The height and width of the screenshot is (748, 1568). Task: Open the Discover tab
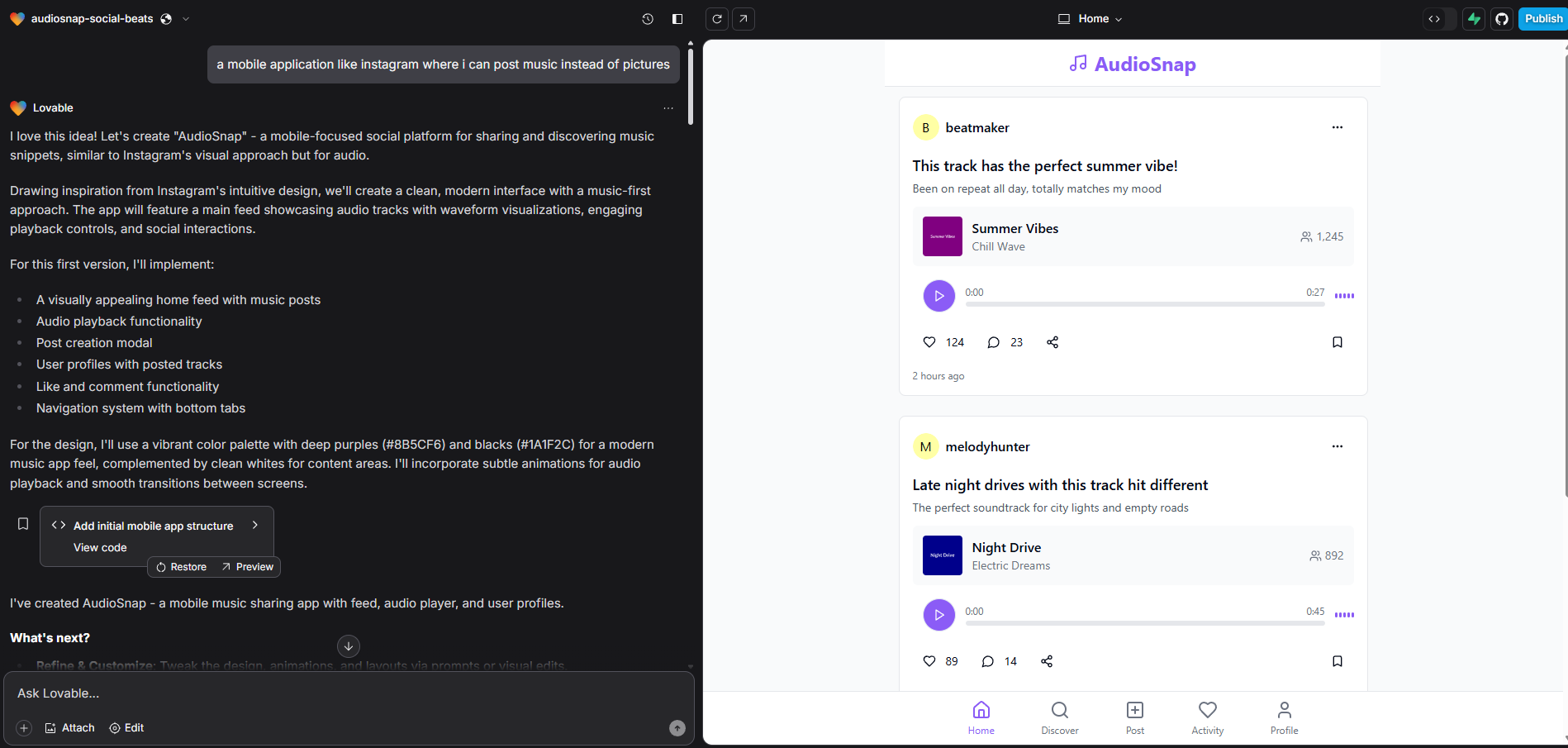point(1060,718)
